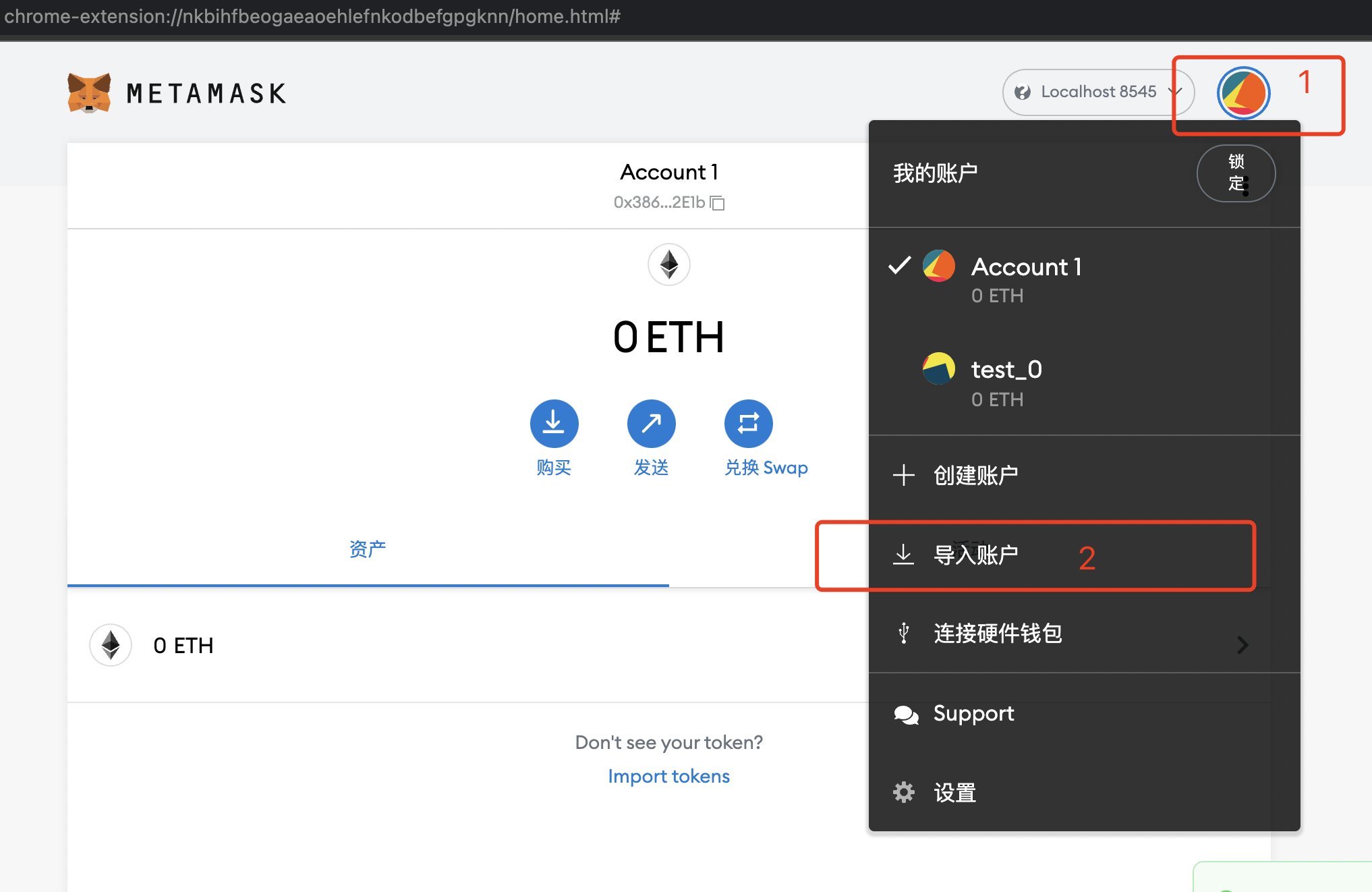The image size is (1372, 892).
Task: Click the Don't see your token? text
Action: (x=668, y=742)
